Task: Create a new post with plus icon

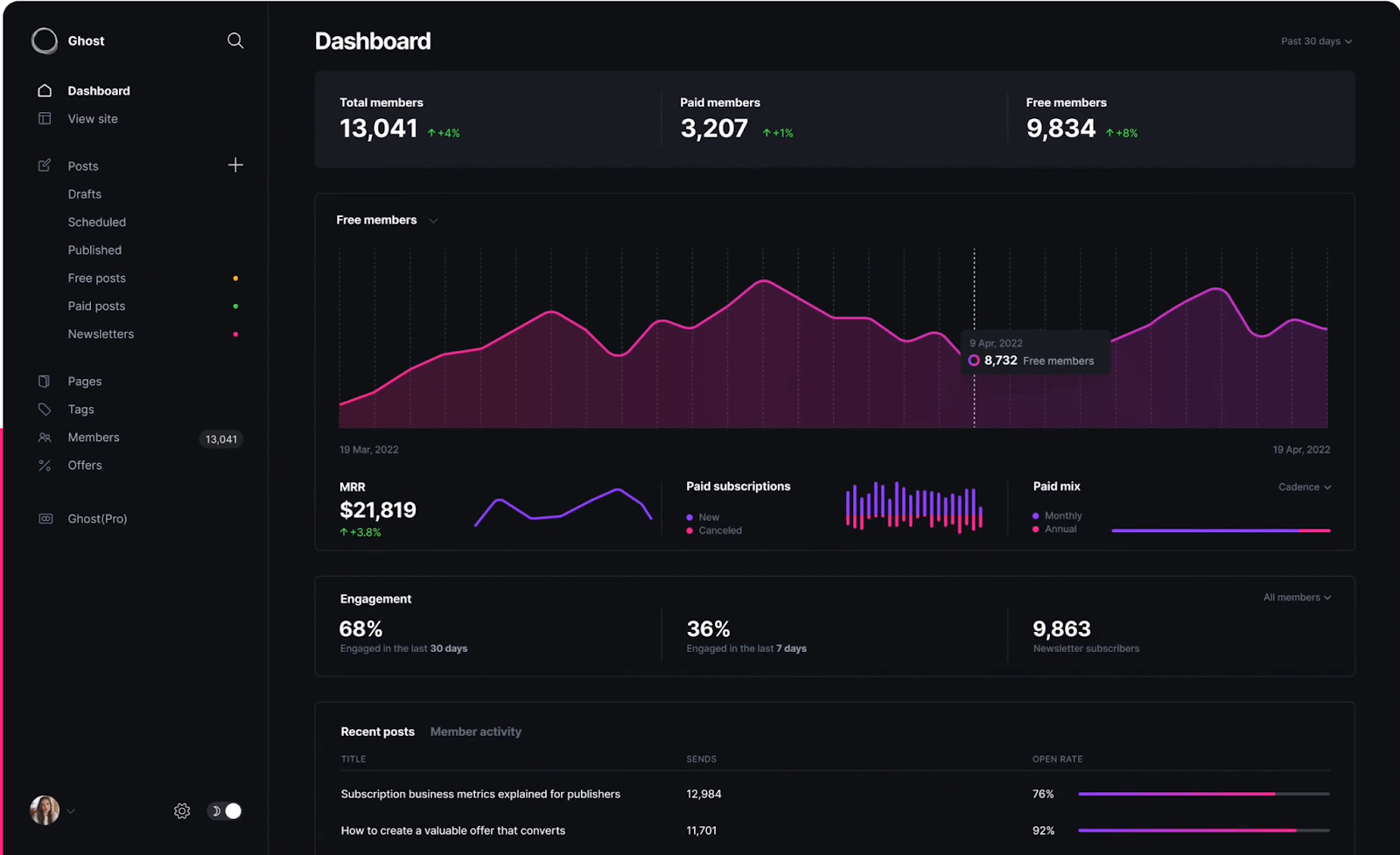Action: coord(235,165)
